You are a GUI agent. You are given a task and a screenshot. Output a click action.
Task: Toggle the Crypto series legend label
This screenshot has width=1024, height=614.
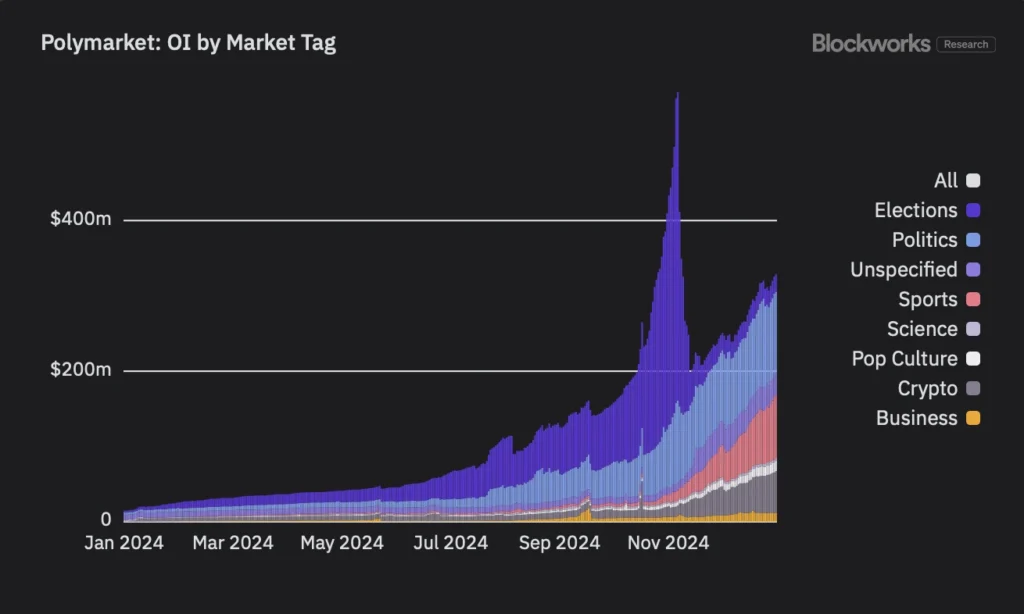[x=927, y=389]
